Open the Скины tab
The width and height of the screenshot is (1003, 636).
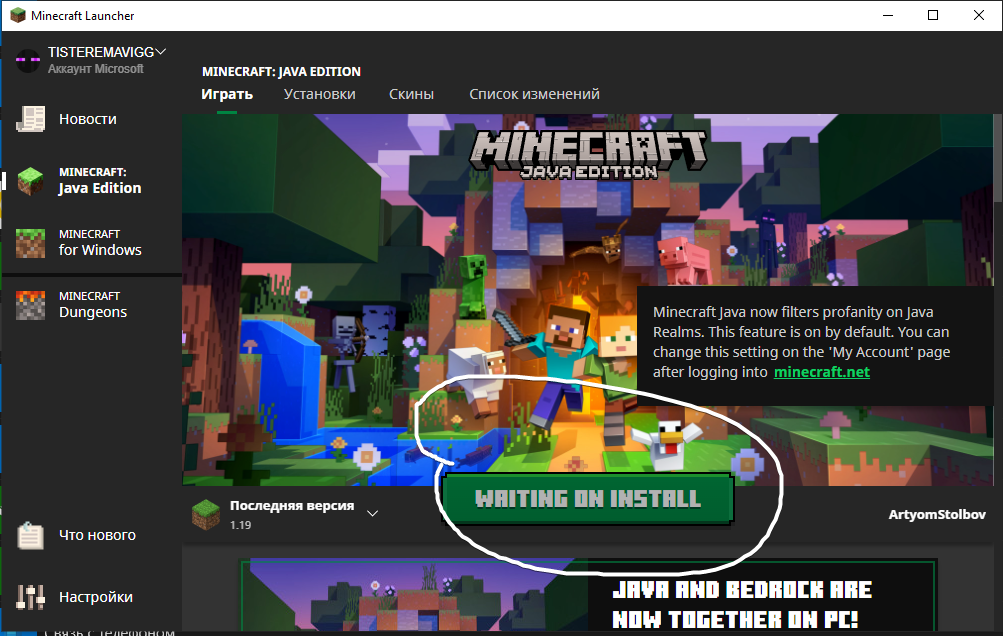411,94
